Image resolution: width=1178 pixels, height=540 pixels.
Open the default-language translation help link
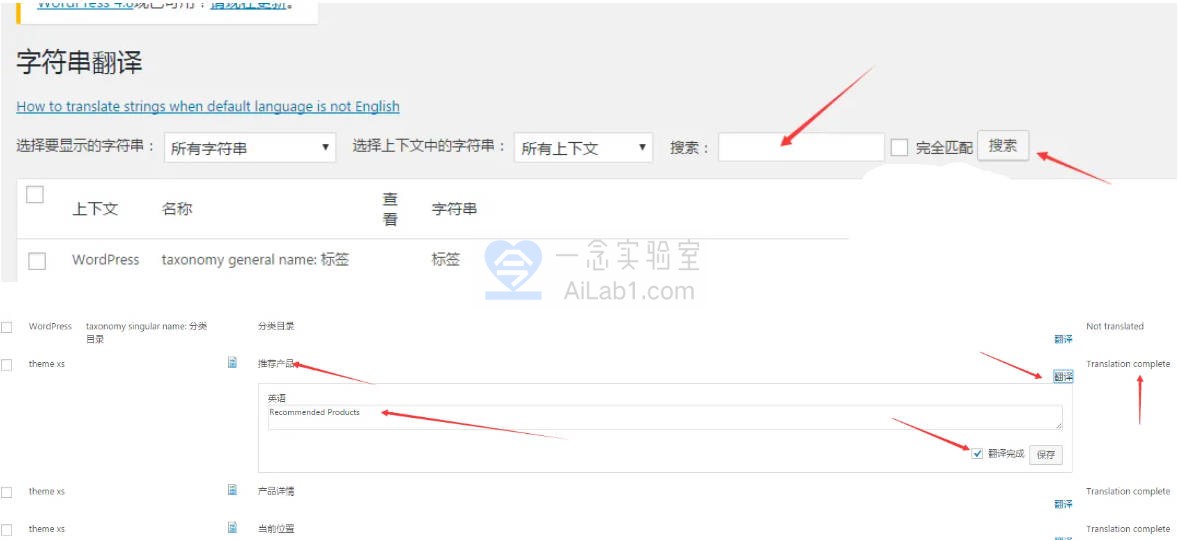point(208,107)
